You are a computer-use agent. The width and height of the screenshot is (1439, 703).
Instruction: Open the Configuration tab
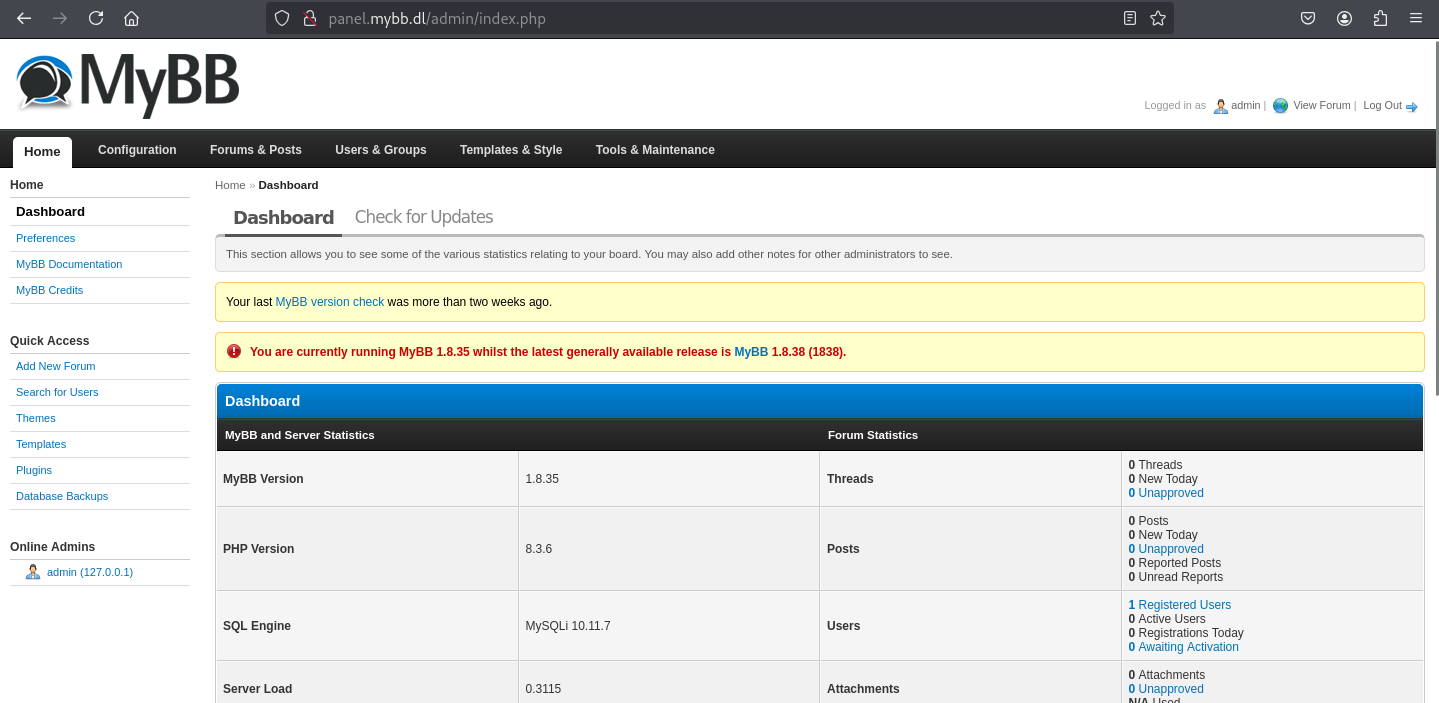click(137, 150)
